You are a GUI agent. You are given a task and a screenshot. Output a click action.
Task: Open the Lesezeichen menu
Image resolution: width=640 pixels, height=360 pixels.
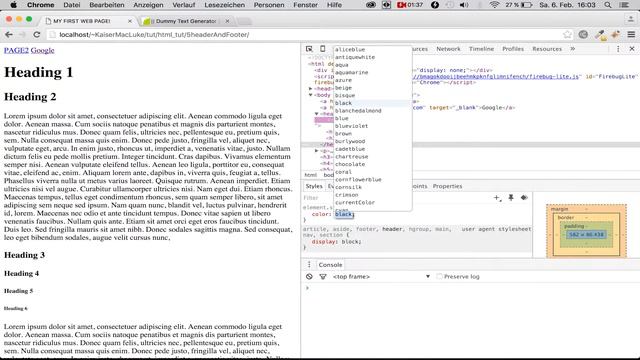click(x=224, y=5)
